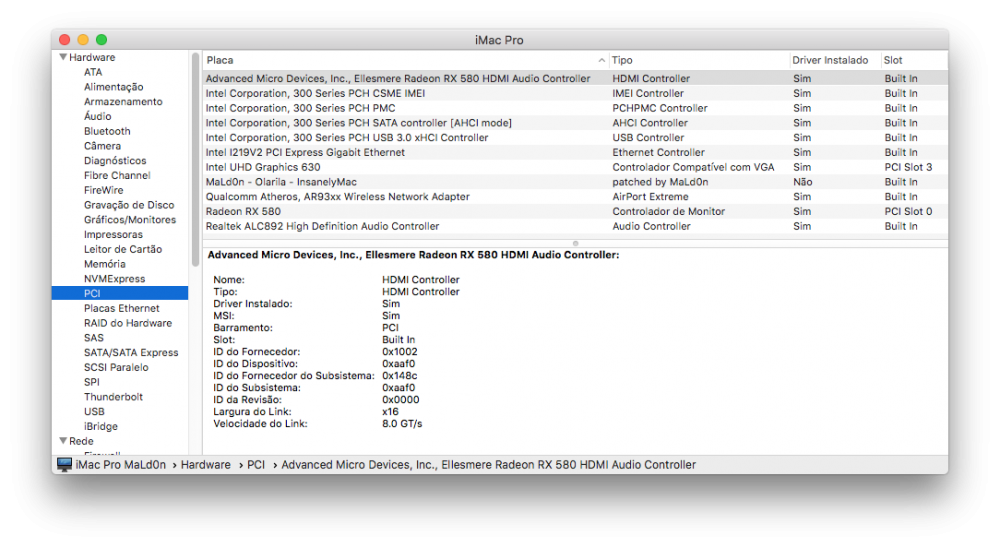The height and width of the screenshot is (548, 1000).
Task: Click the split divider handle dot
Action: coord(575,243)
